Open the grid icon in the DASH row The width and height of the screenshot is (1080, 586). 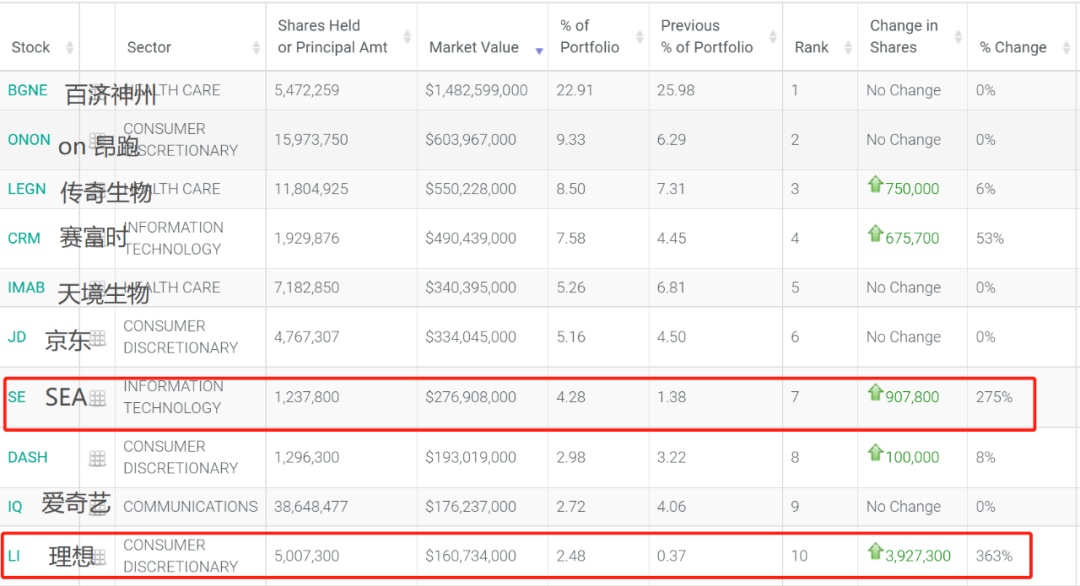(97, 458)
